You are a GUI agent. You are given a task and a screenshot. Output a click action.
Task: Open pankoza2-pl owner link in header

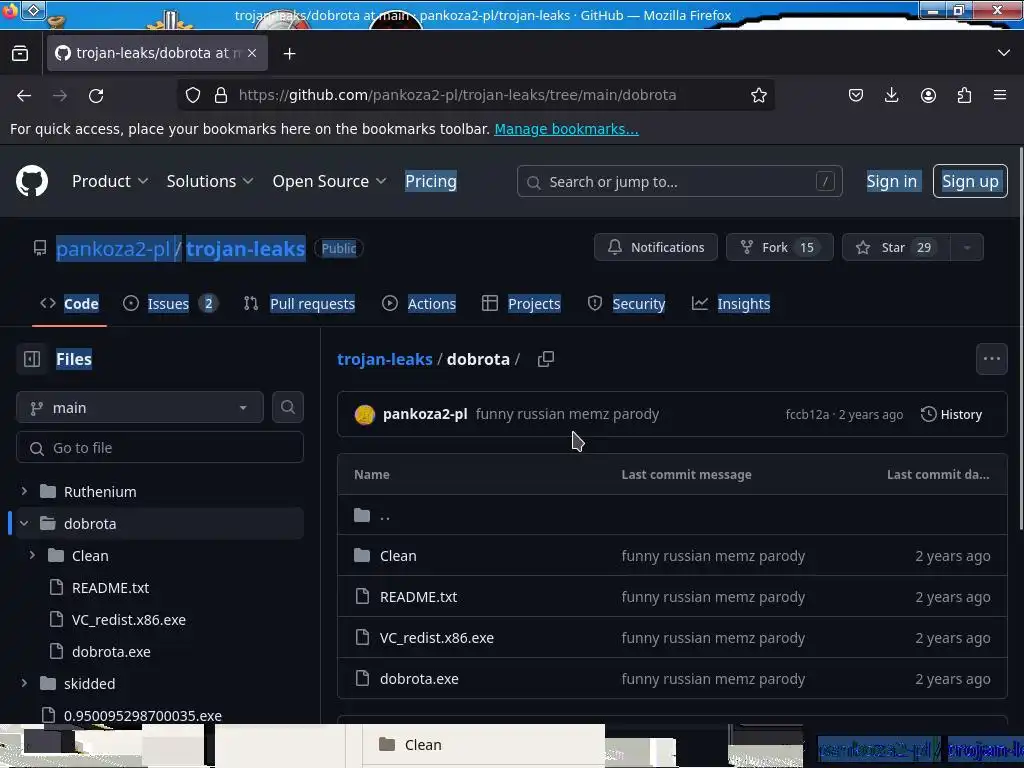(113, 249)
